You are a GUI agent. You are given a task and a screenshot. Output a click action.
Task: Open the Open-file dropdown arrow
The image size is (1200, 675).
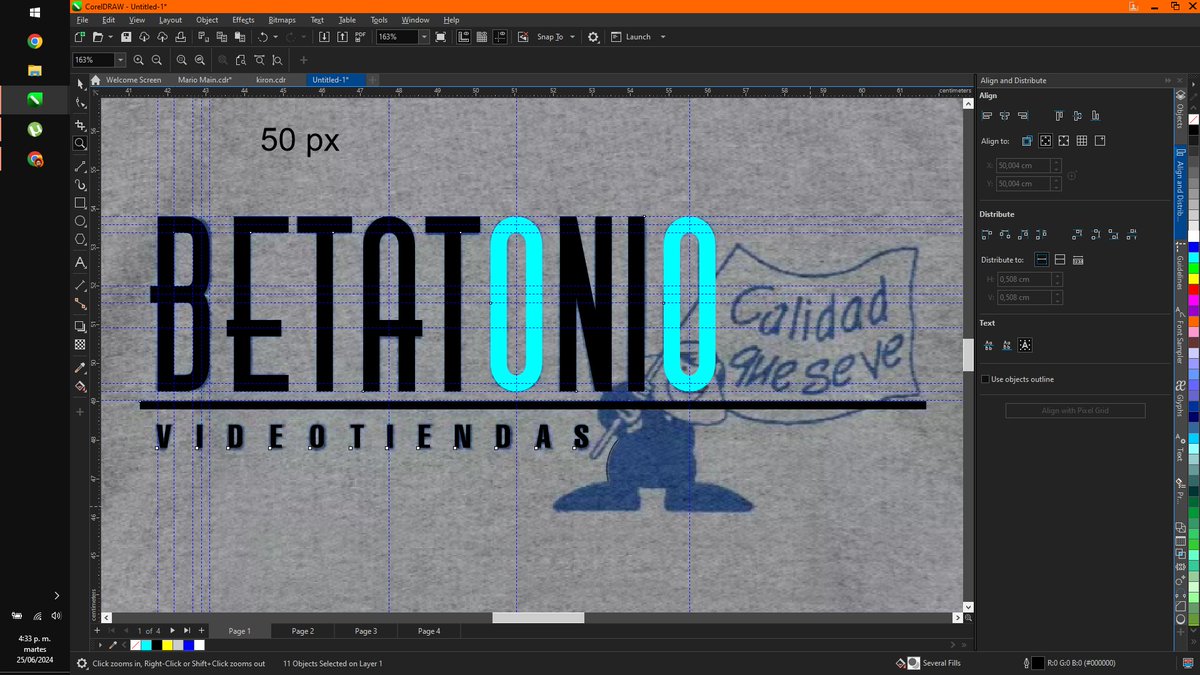pyautogui.click(x=109, y=37)
